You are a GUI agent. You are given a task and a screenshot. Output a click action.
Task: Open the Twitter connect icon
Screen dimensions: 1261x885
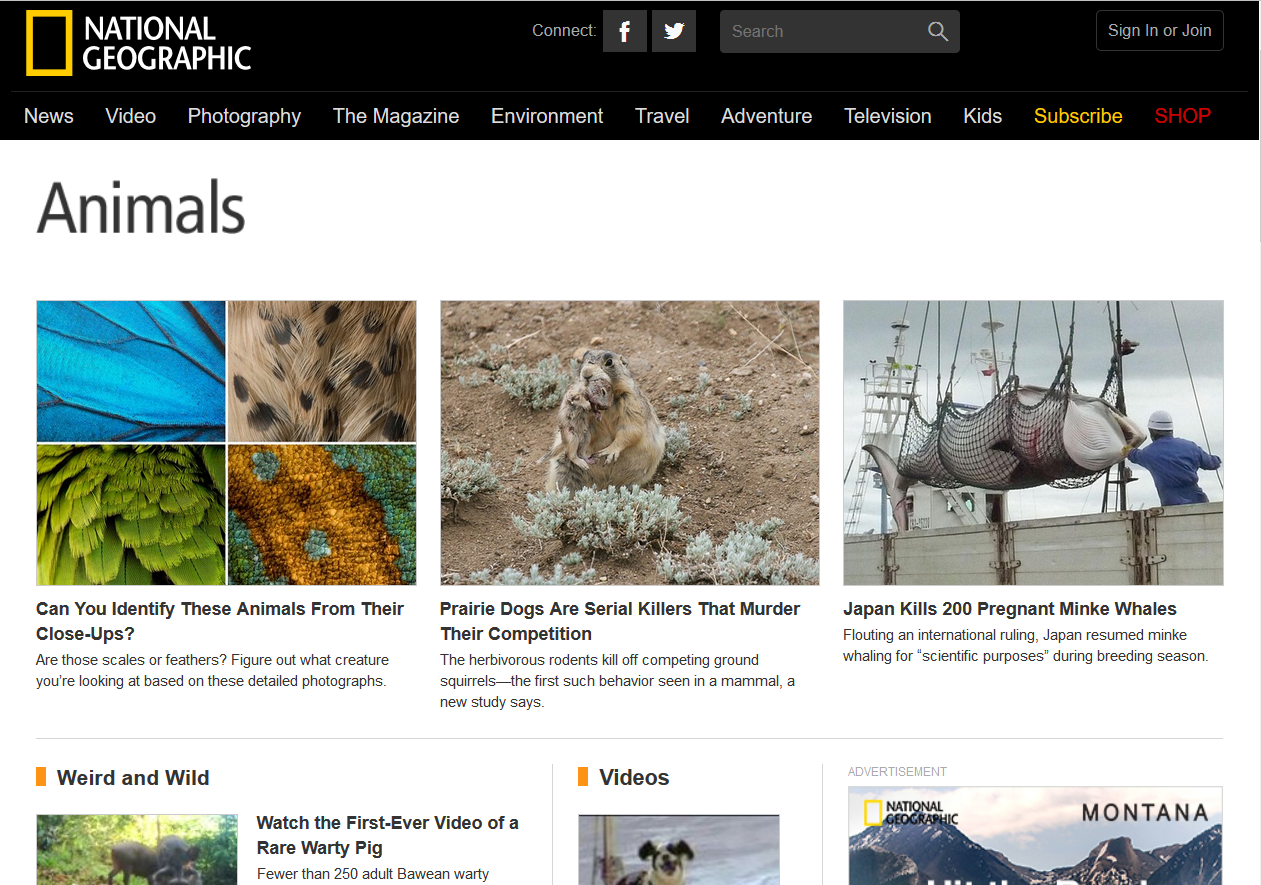[x=674, y=31]
